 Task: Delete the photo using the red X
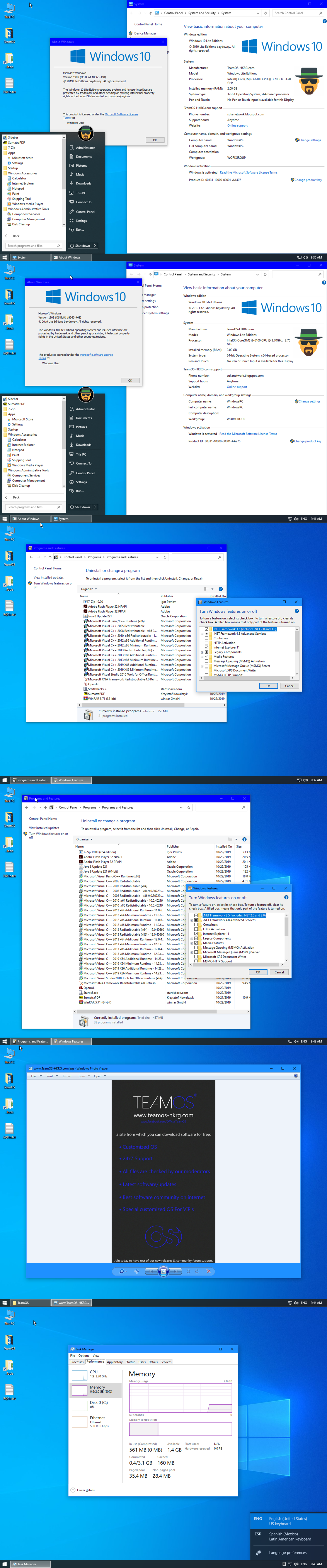click(x=208, y=1272)
